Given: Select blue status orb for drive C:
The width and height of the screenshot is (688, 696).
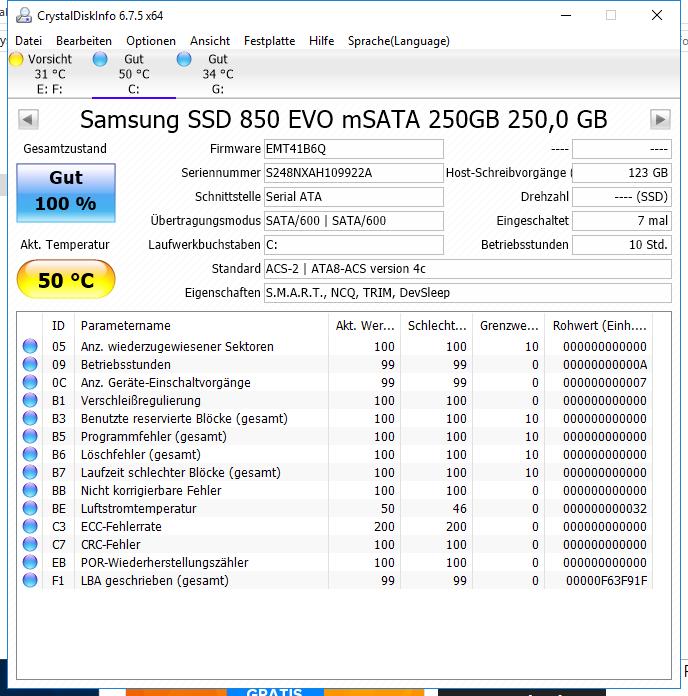Looking at the screenshot, I should tap(100, 59).
